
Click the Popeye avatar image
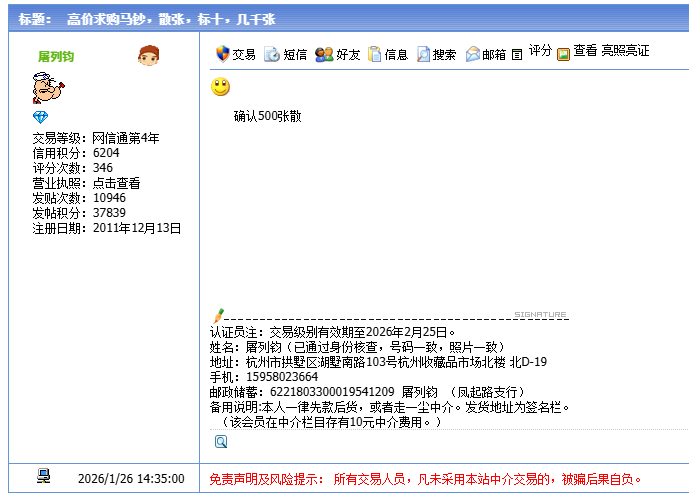48,90
